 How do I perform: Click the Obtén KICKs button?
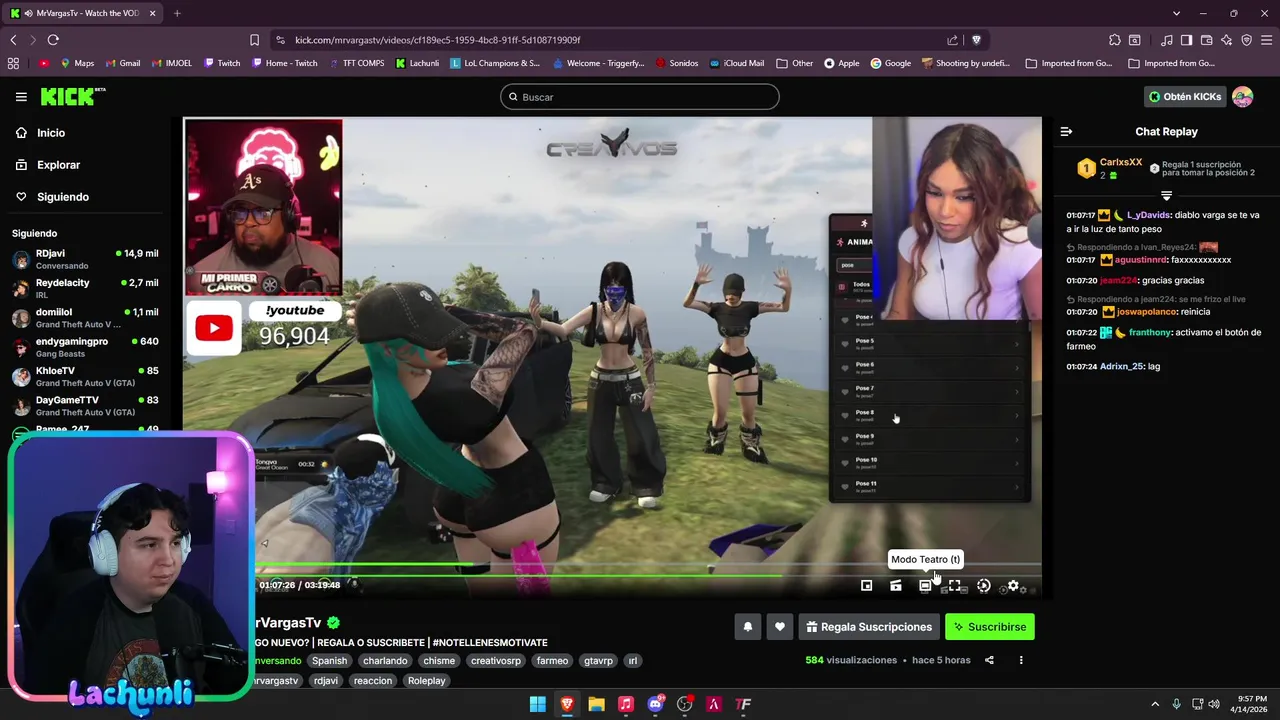point(1185,97)
